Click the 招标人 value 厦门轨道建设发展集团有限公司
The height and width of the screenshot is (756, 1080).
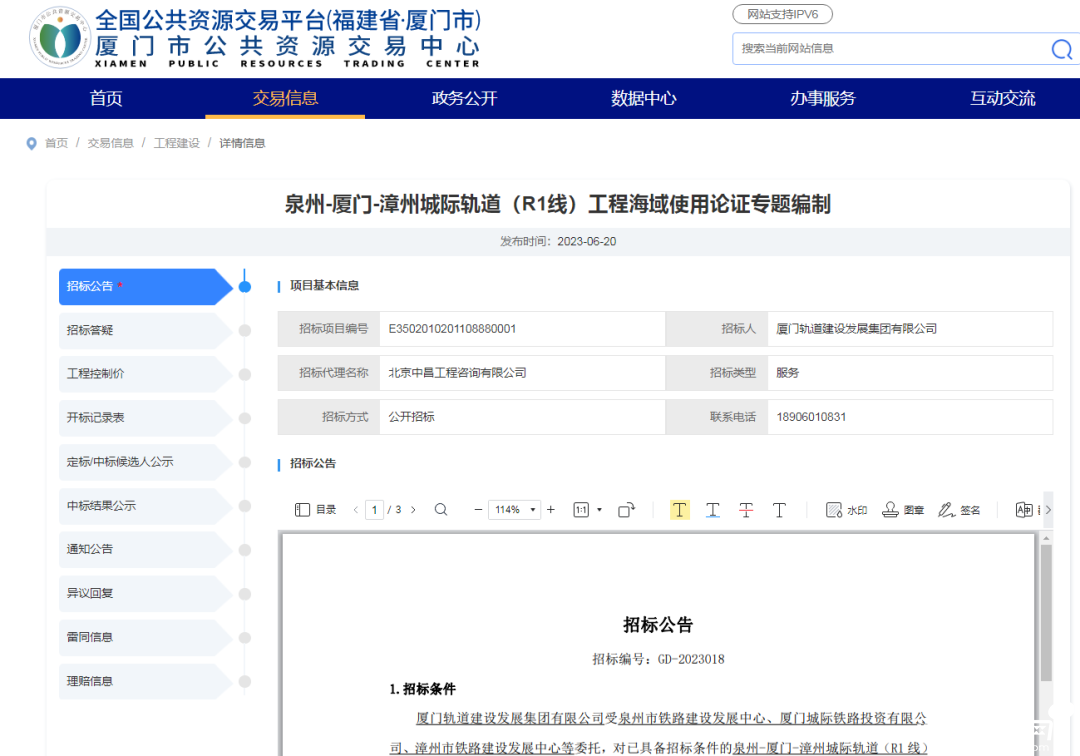pos(856,329)
